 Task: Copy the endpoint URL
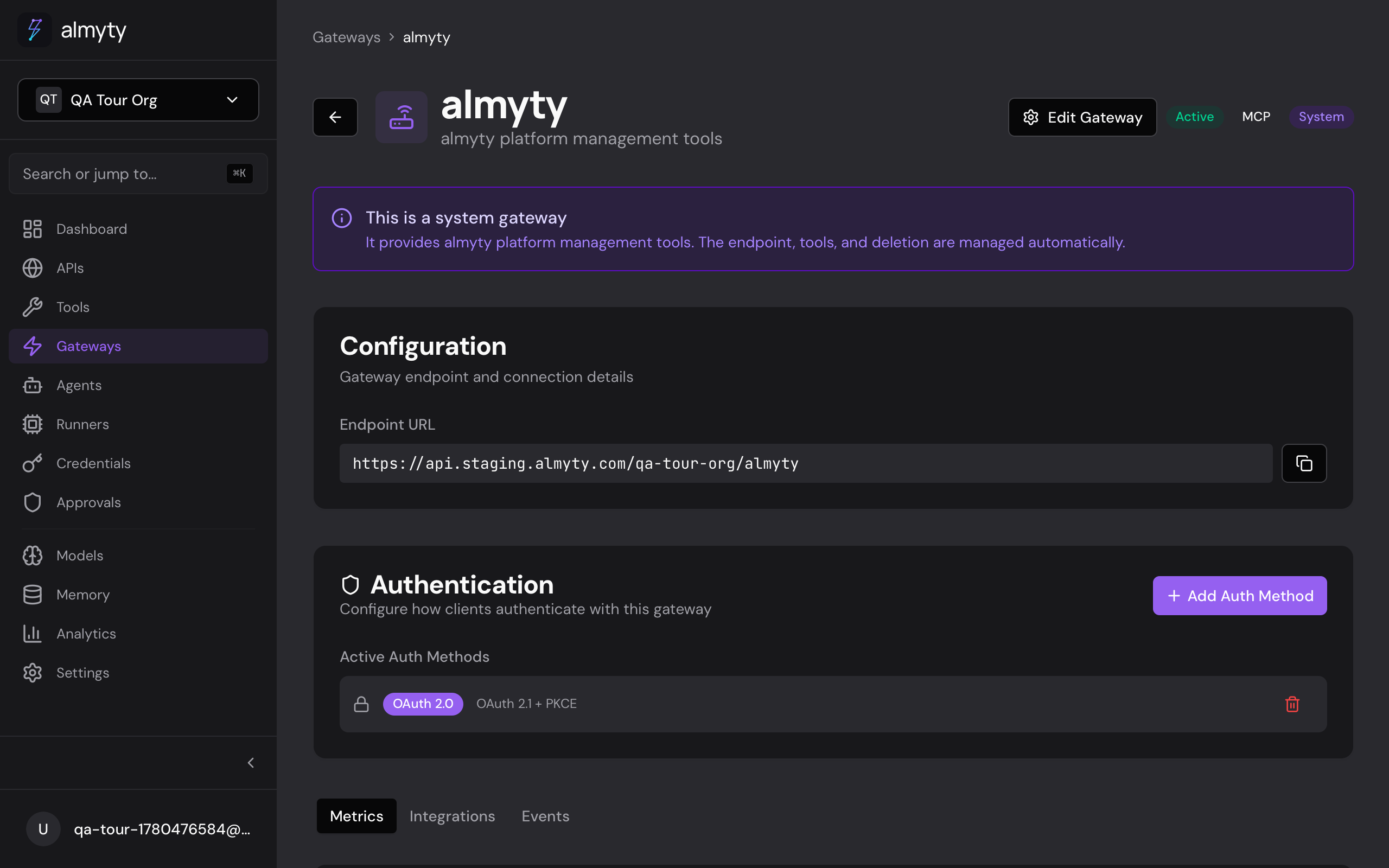coord(1304,463)
